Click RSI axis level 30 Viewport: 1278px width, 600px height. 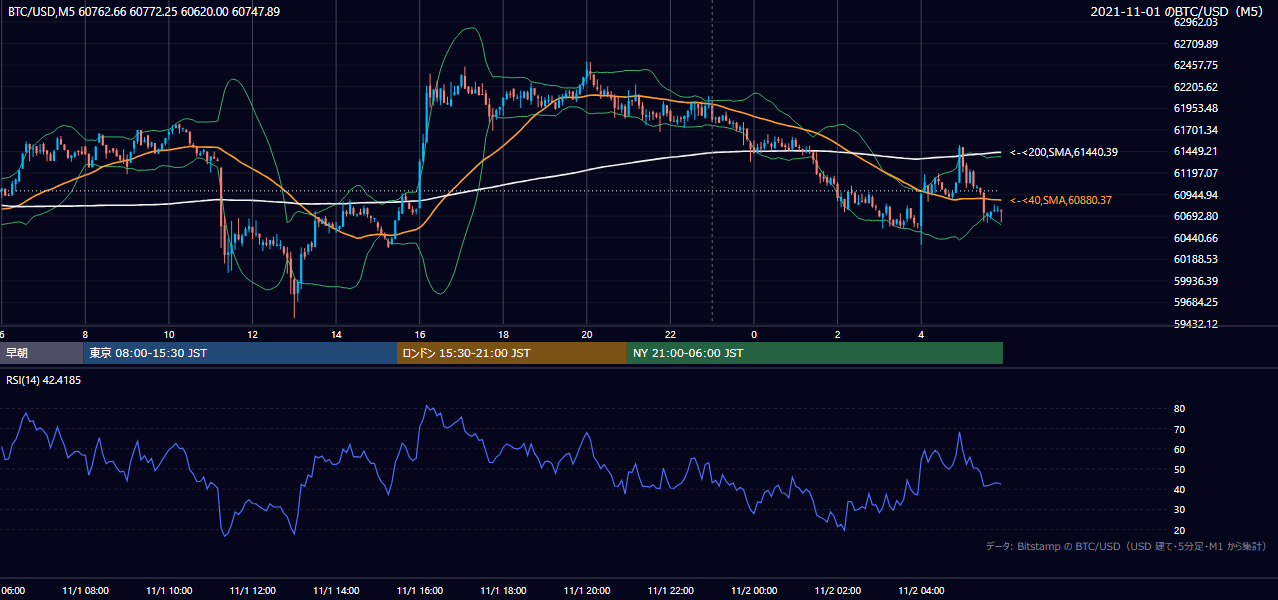pos(1179,510)
